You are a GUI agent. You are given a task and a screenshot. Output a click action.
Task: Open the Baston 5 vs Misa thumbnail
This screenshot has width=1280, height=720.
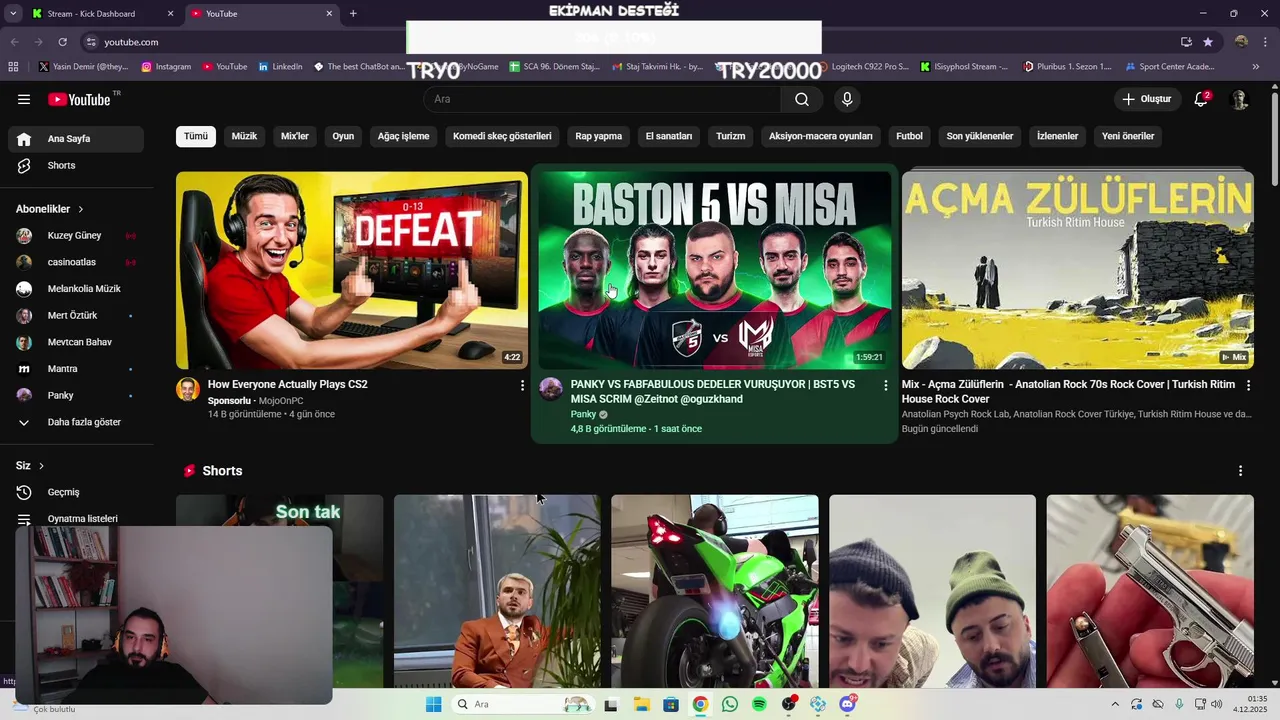715,270
